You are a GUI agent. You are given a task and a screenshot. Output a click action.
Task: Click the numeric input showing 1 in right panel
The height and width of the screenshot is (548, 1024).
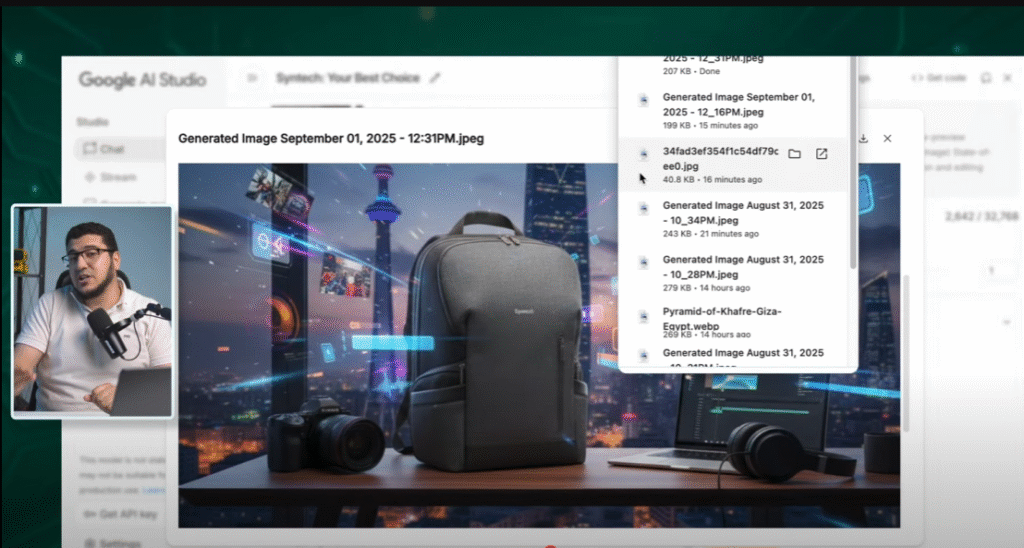994,271
